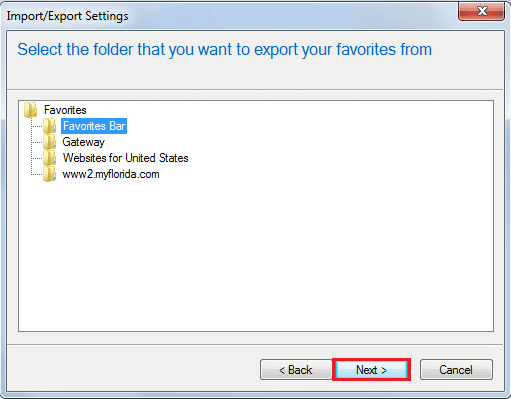Screen dimensions: 511x399
Task: Cancel the export wizard
Action: tap(456, 370)
